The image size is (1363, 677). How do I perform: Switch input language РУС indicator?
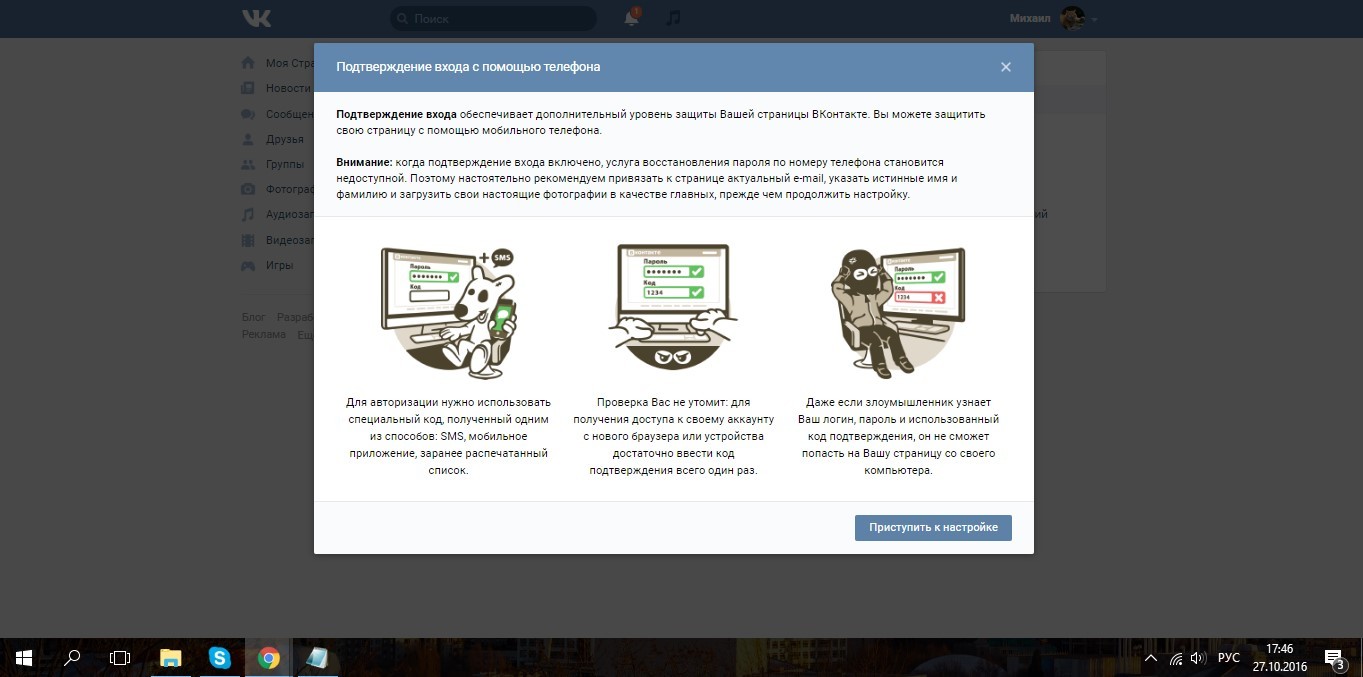click(x=1228, y=658)
